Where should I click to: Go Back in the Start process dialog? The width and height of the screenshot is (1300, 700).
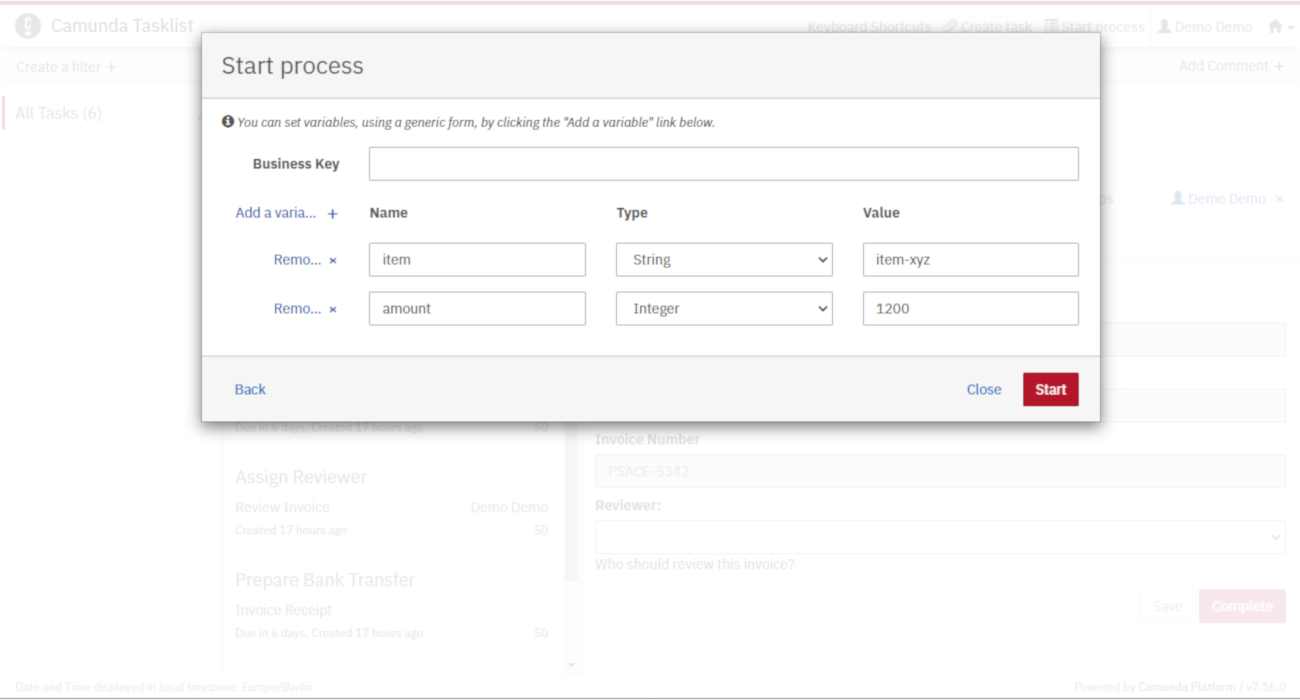(x=250, y=390)
